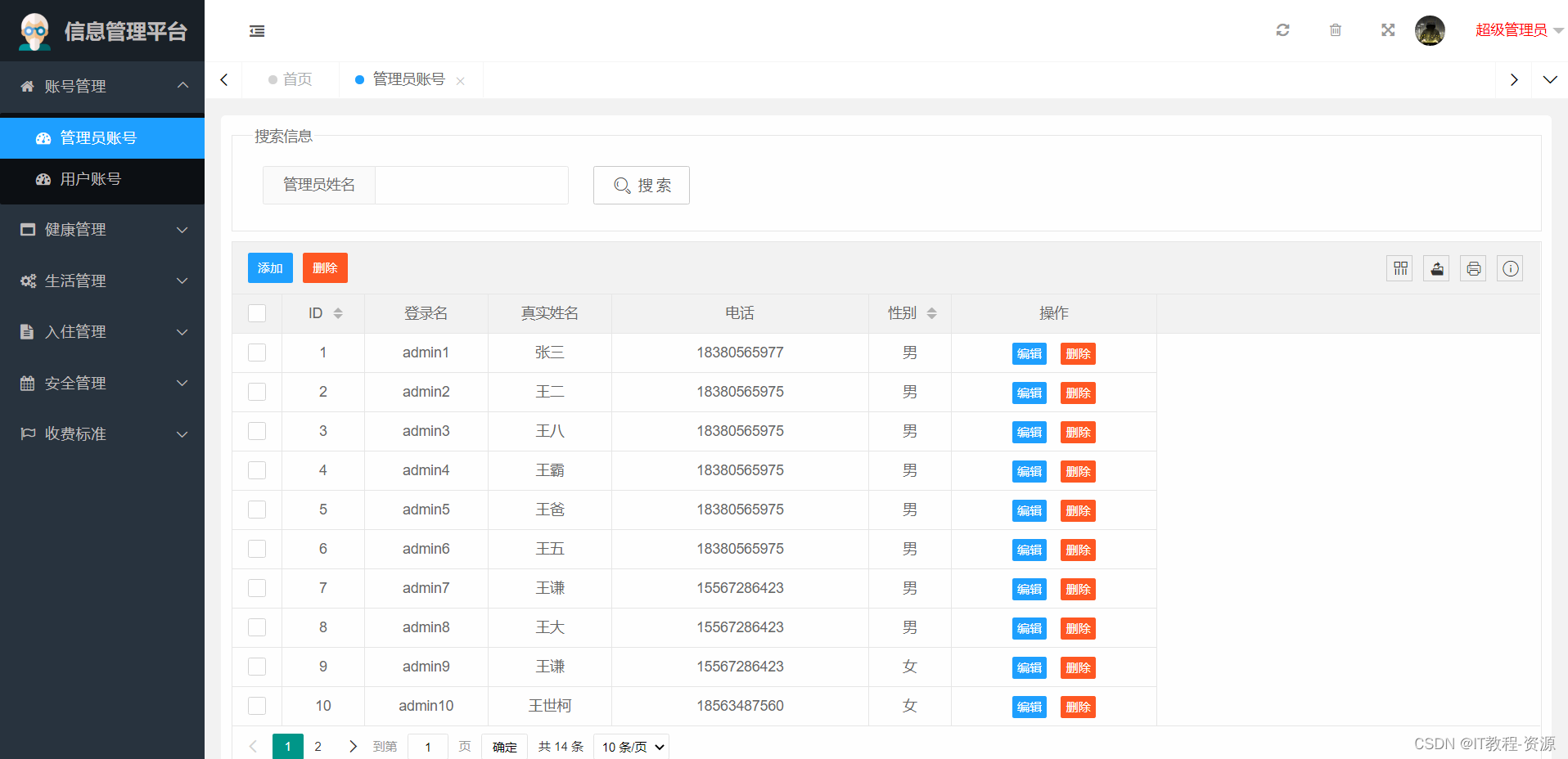Expand the 收费标准 sidebar menu
This screenshot has height=759, width=1568.
[x=102, y=433]
